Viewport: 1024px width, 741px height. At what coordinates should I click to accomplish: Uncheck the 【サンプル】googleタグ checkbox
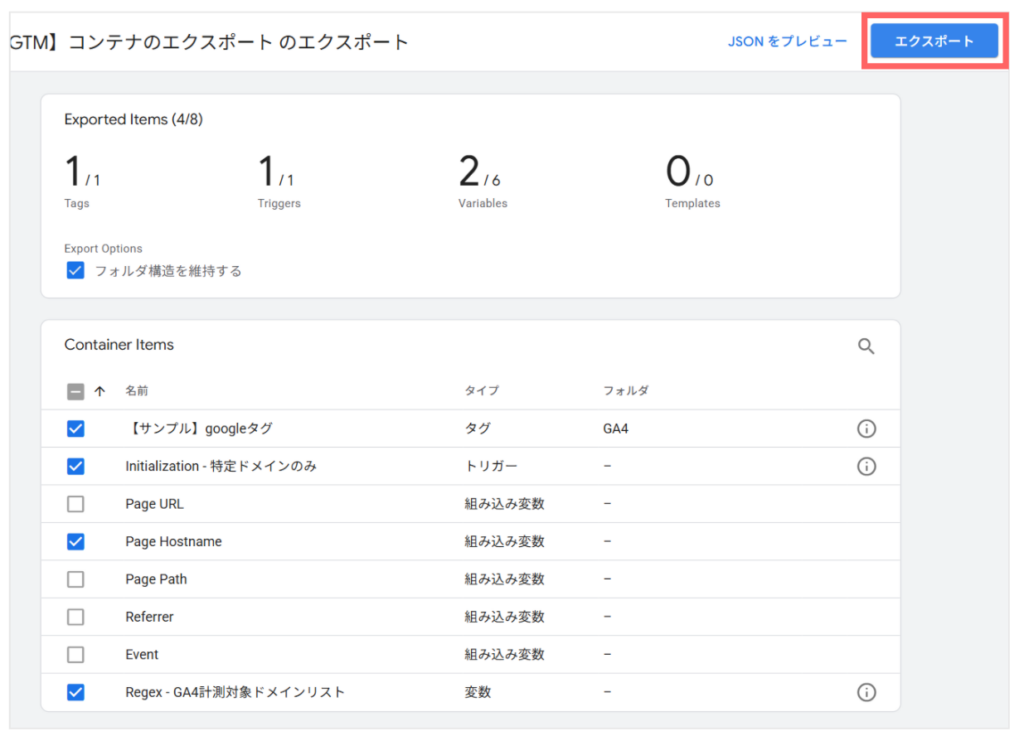[76, 429]
